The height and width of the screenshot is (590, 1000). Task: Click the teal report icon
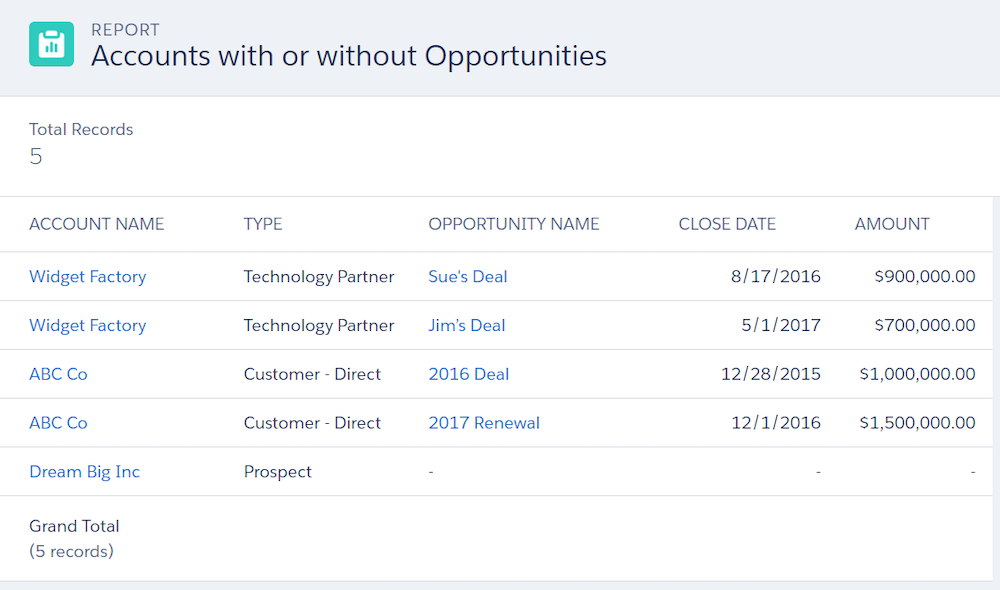pyautogui.click(x=51, y=44)
